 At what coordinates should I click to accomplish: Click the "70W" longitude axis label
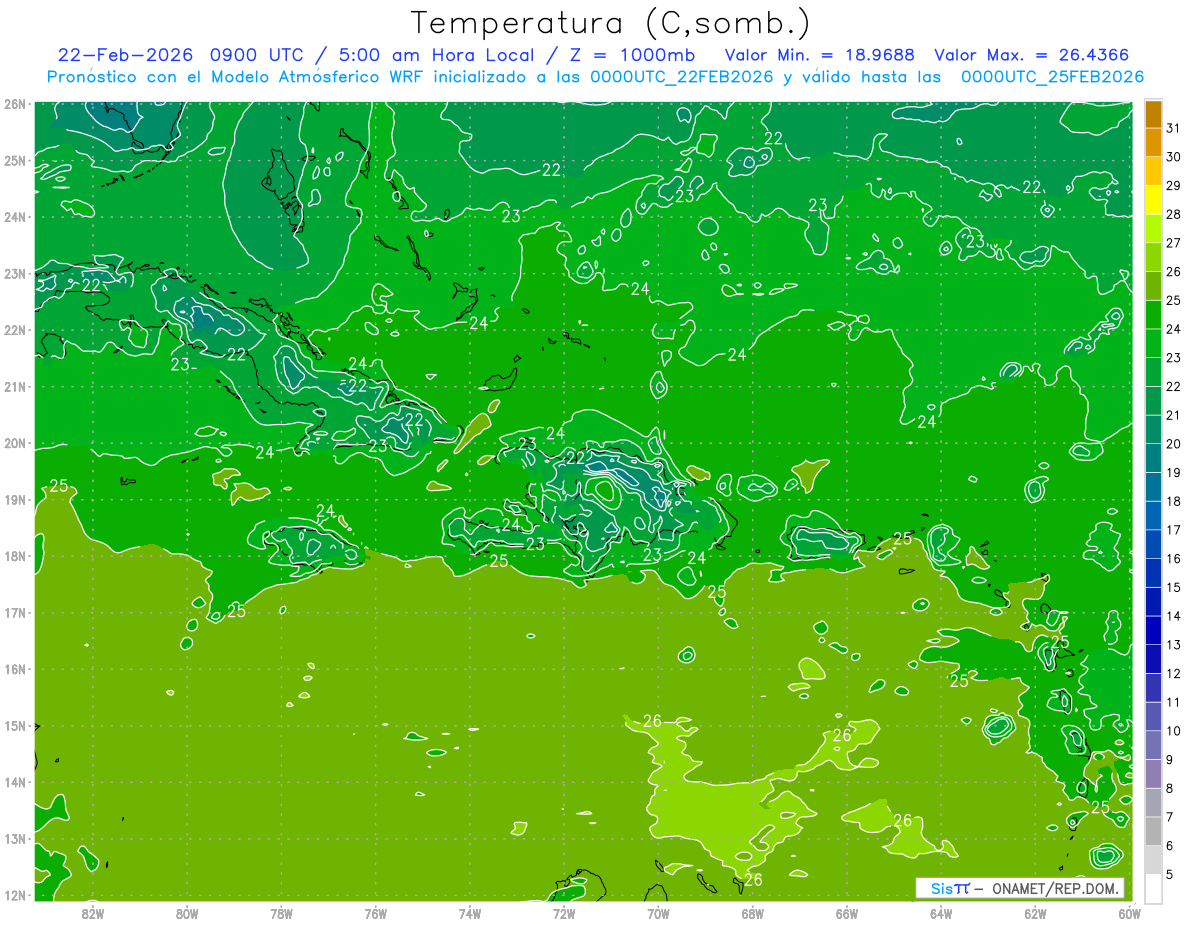point(658,912)
